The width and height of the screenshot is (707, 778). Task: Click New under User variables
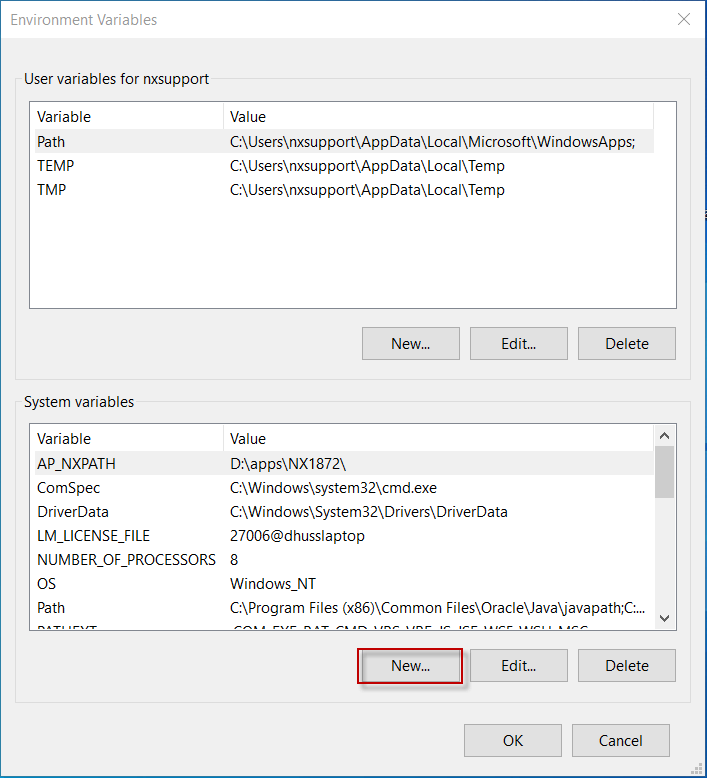(410, 343)
